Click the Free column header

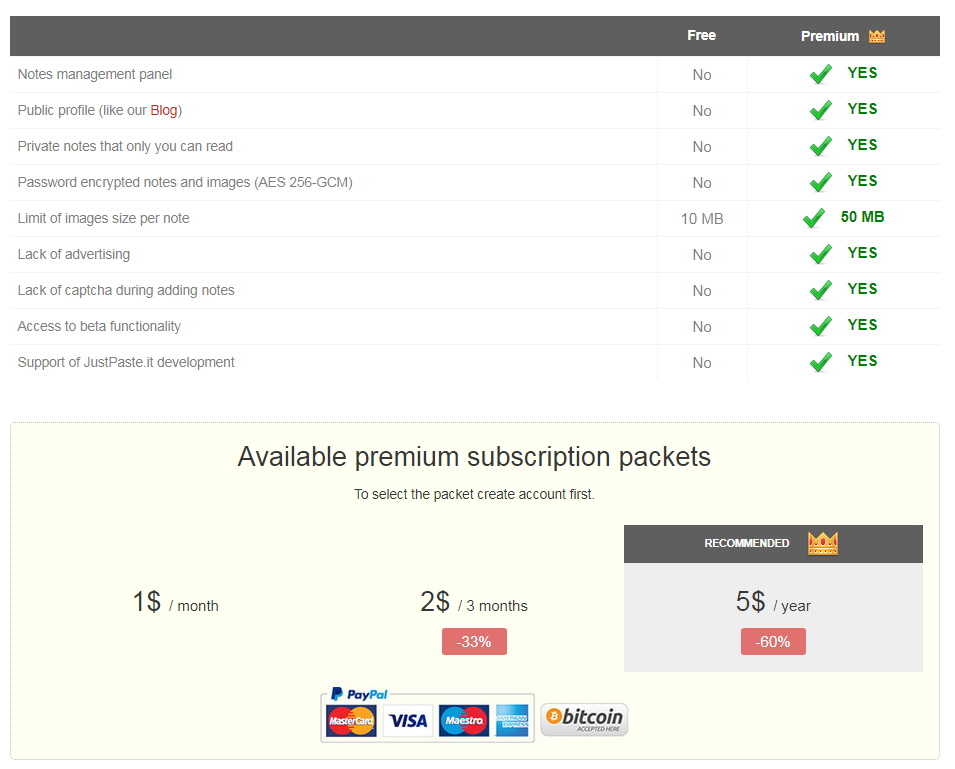pyautogui.click(x=702, y=35)
